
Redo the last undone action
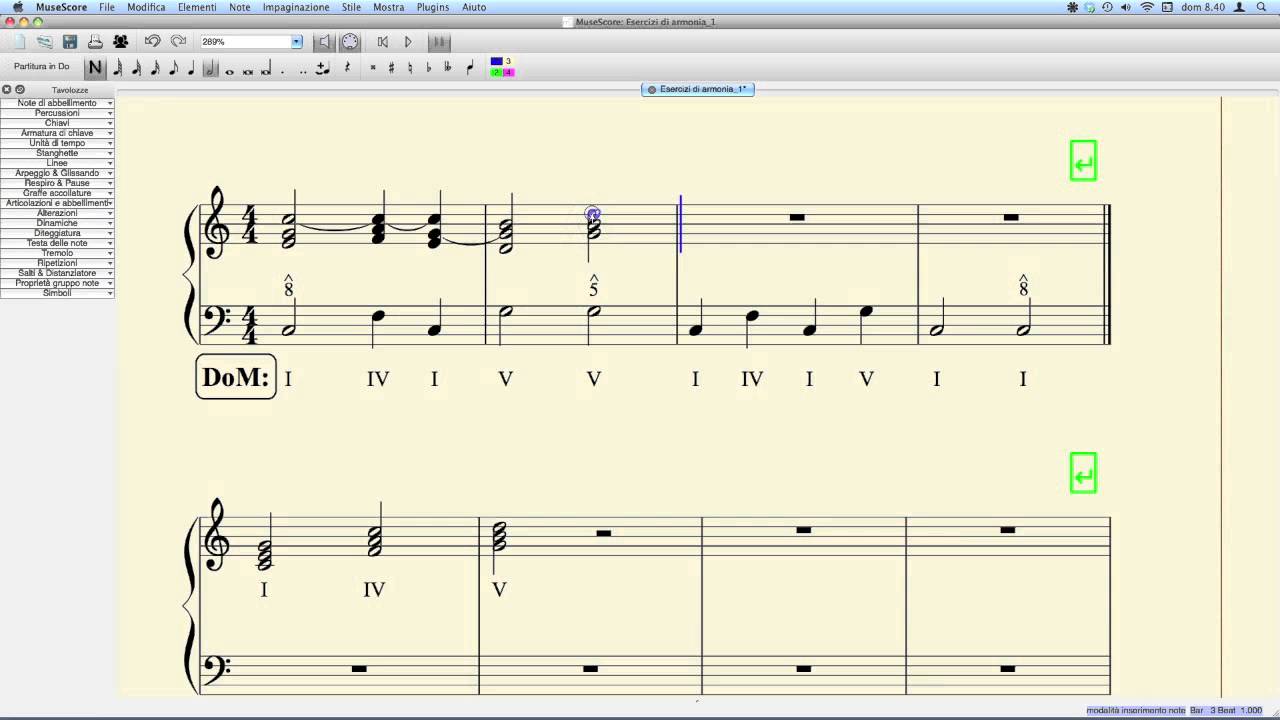click(178, 42)
